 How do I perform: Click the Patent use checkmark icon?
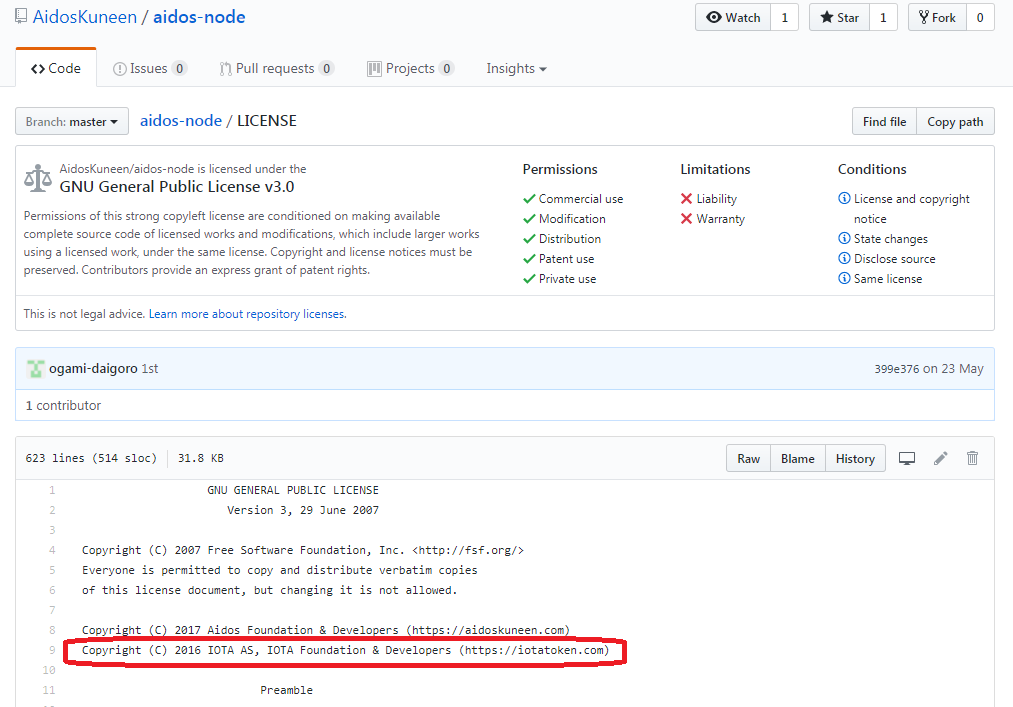(529, 259)
